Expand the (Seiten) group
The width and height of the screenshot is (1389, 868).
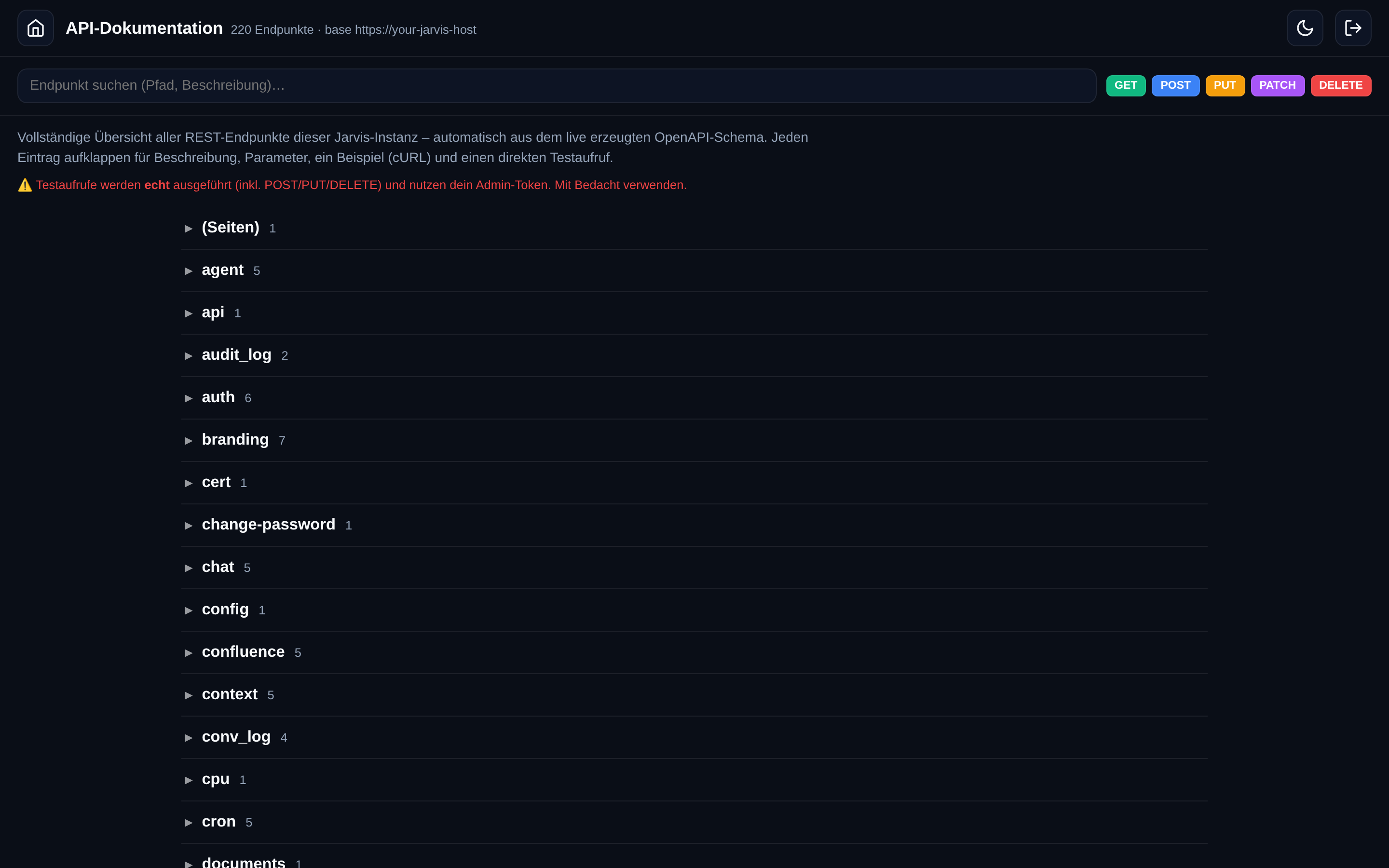tap(694, 228)
